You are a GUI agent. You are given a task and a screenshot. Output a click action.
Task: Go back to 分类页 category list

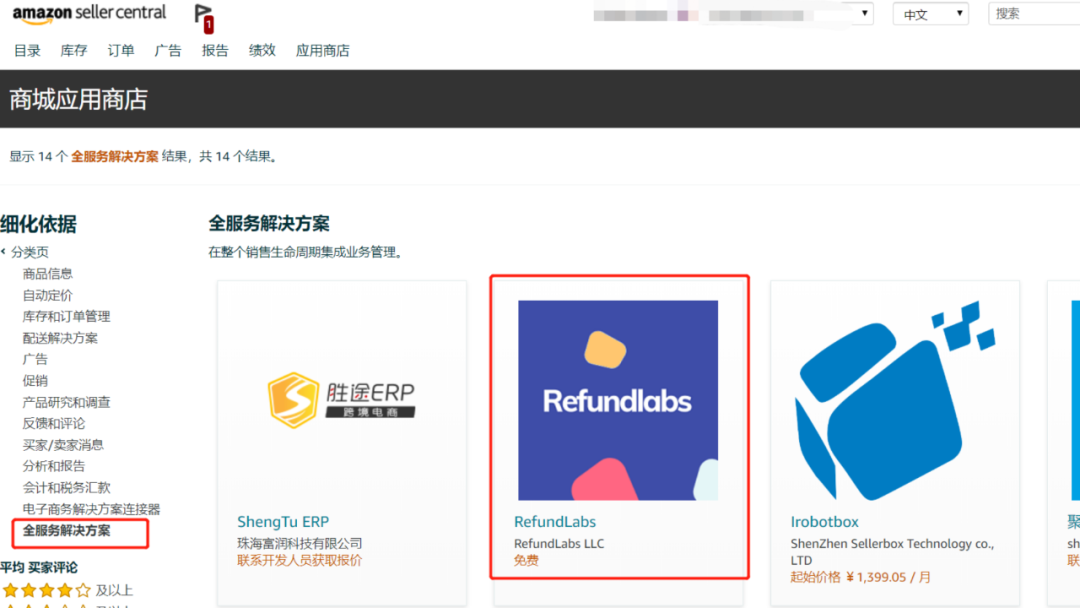point(30,252)
